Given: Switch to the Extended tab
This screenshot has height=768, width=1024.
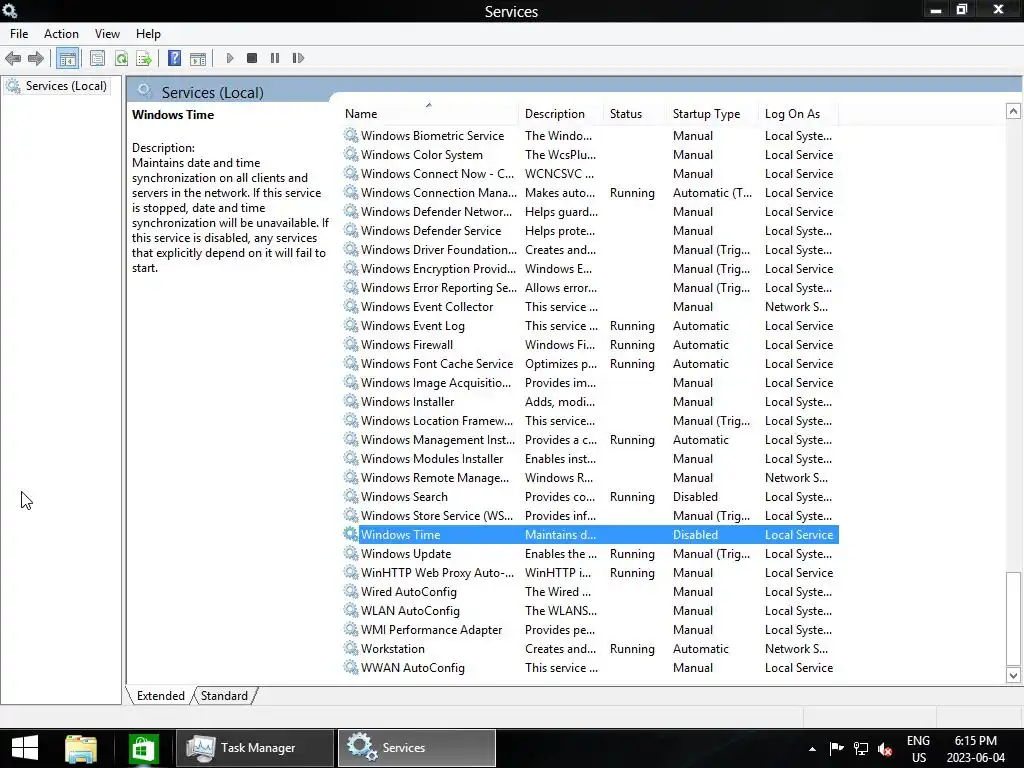Looking at the screenshot, I should coord(161,696).
